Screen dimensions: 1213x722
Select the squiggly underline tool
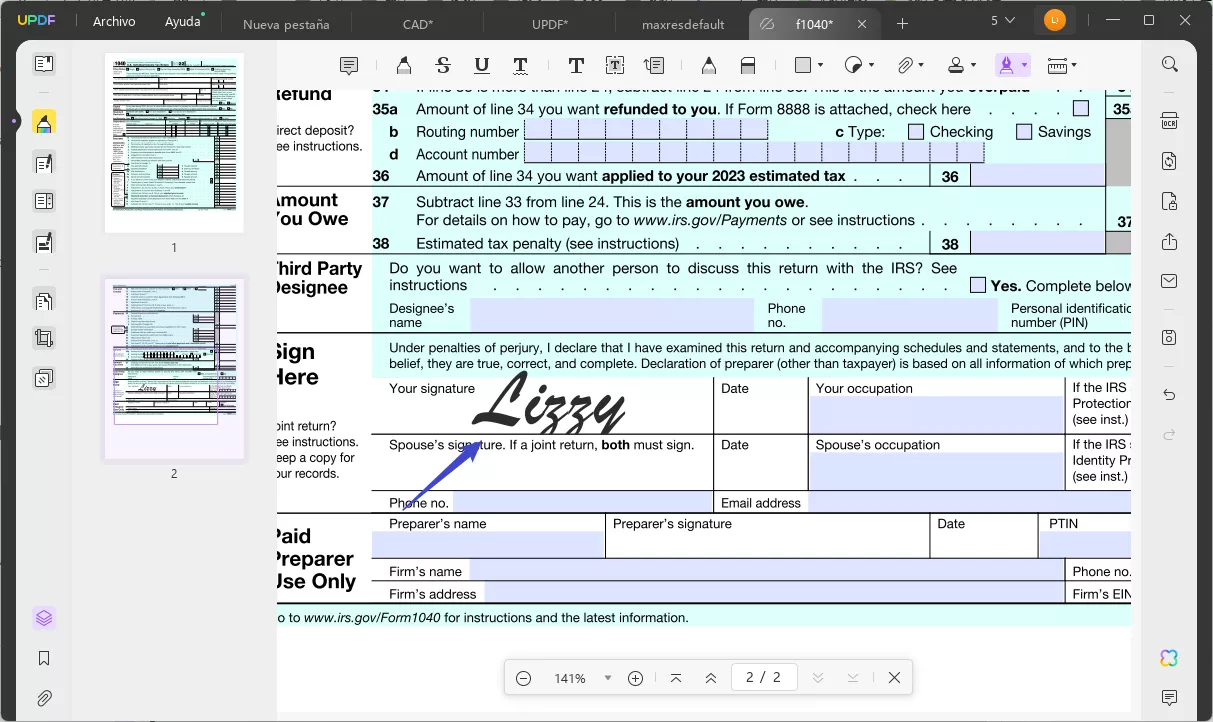pos(521,66)
